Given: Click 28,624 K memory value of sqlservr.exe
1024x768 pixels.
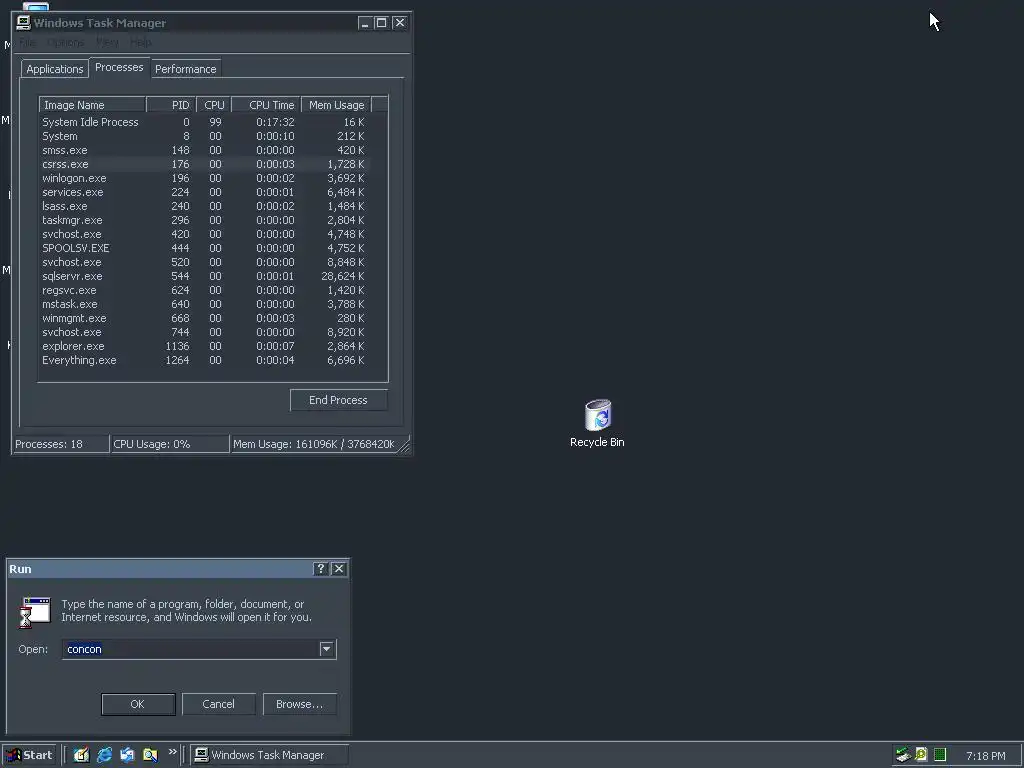Looking at the screenshot, I should coord(342,276).
